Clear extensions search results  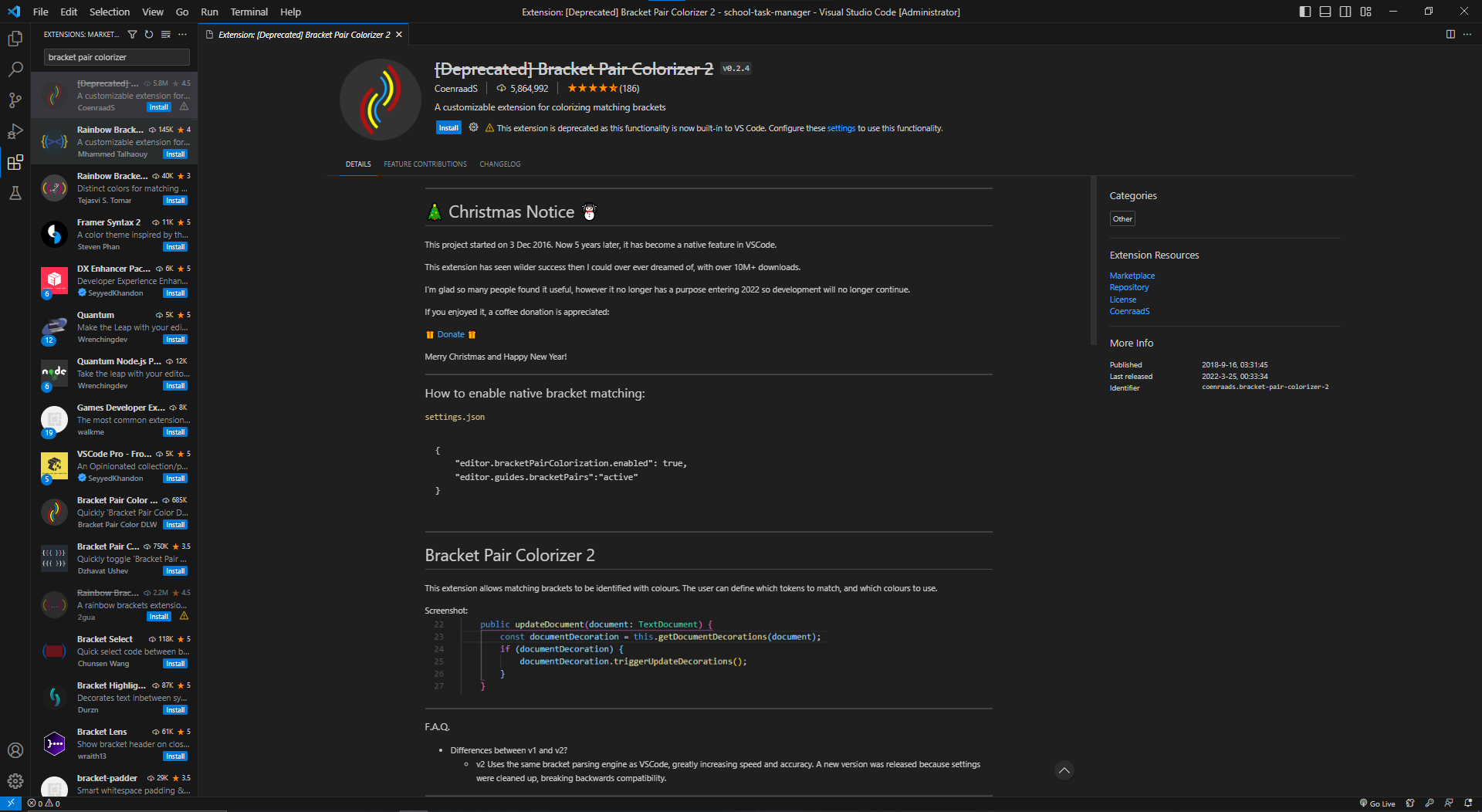coord(166,35)
